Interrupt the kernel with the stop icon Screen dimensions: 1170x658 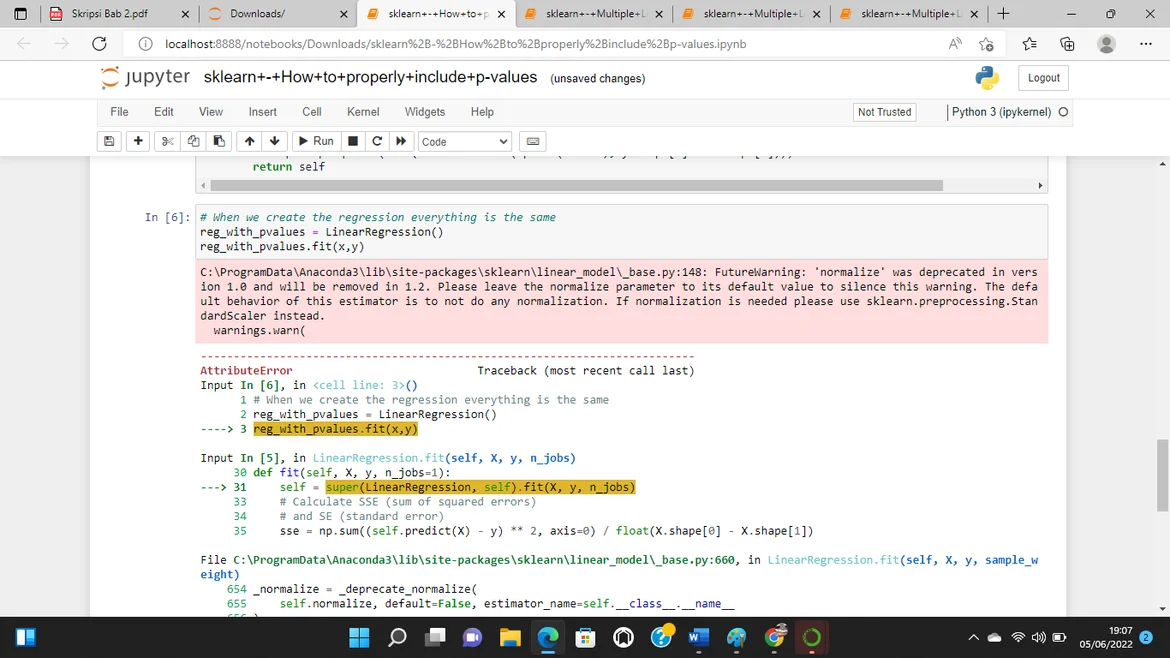353,141
